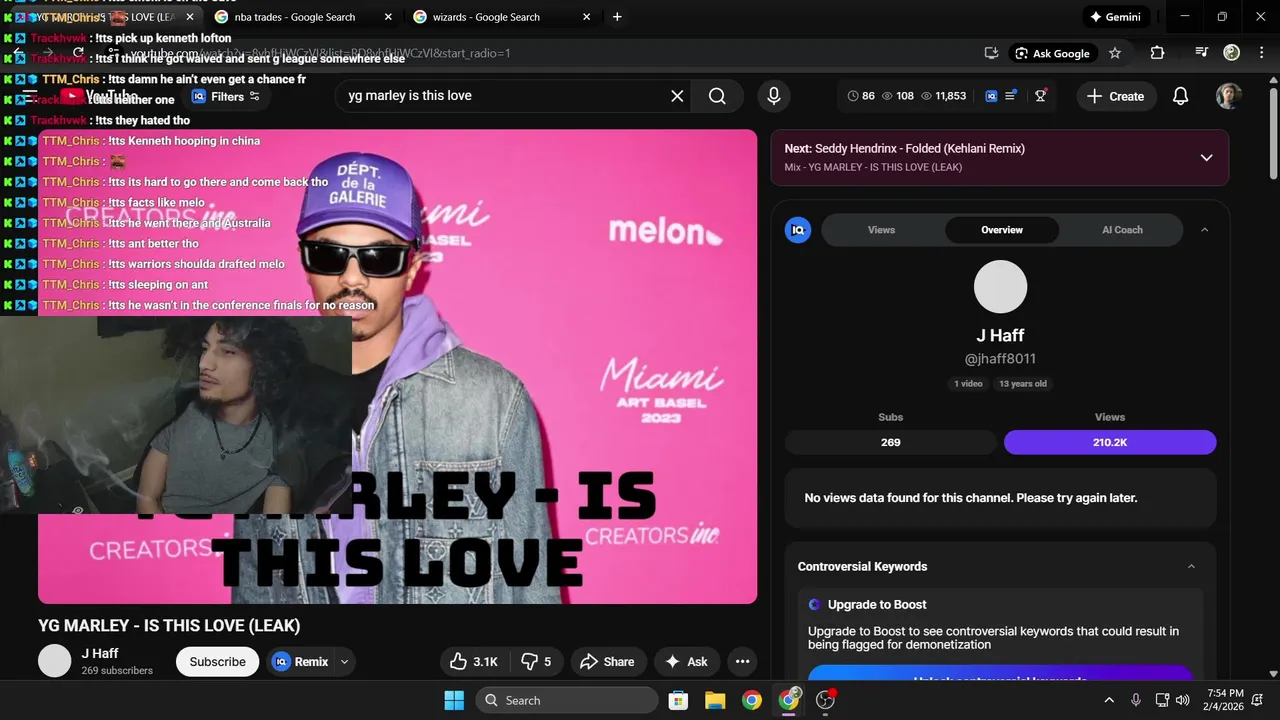Image resolution: width=1280 pixels, height=720 pixels.
Task: Collapse the Controversial Keywords section
Action: tap(1191, 567)
